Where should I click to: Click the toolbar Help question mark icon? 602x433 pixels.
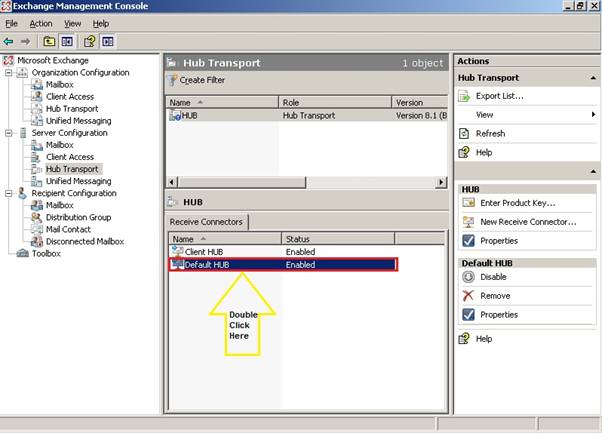tap(89, 41)
